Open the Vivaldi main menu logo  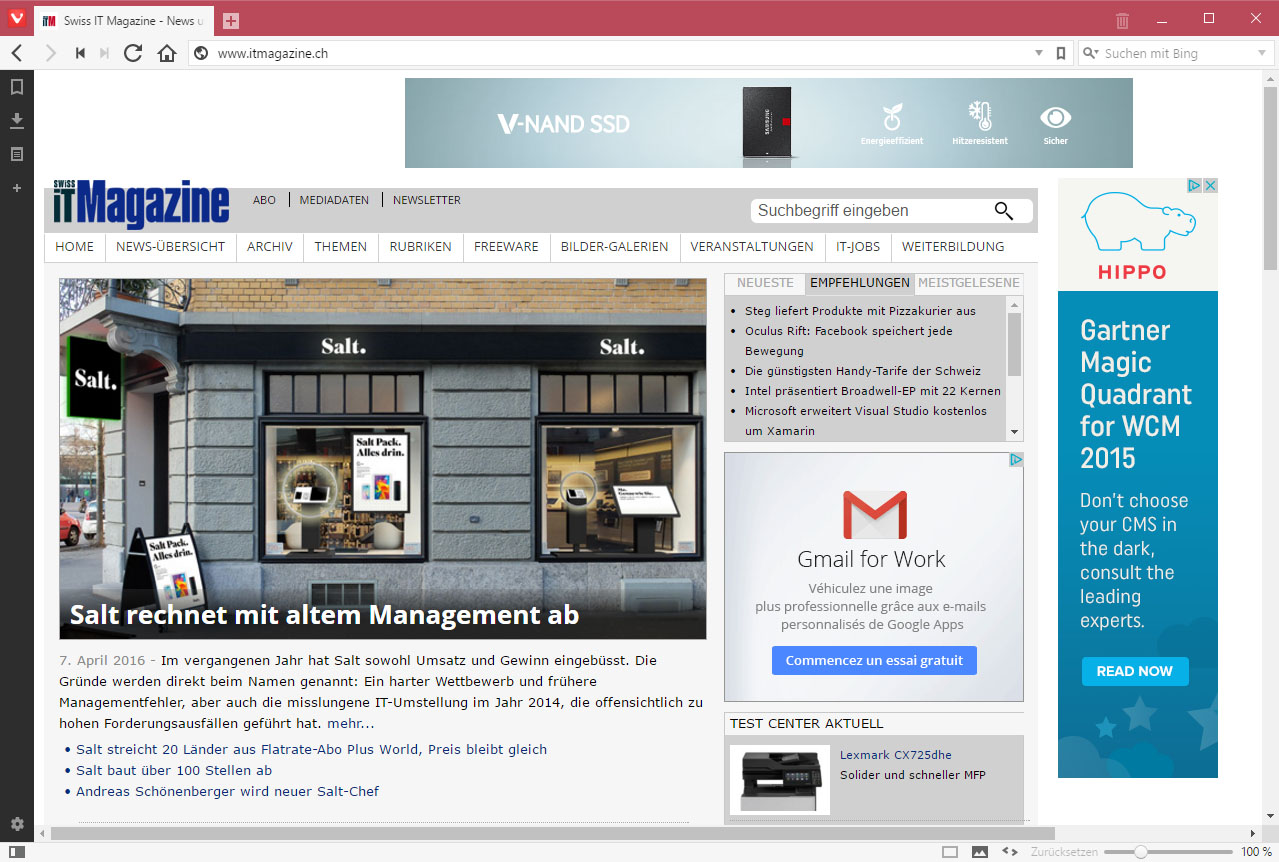[17, 19]
